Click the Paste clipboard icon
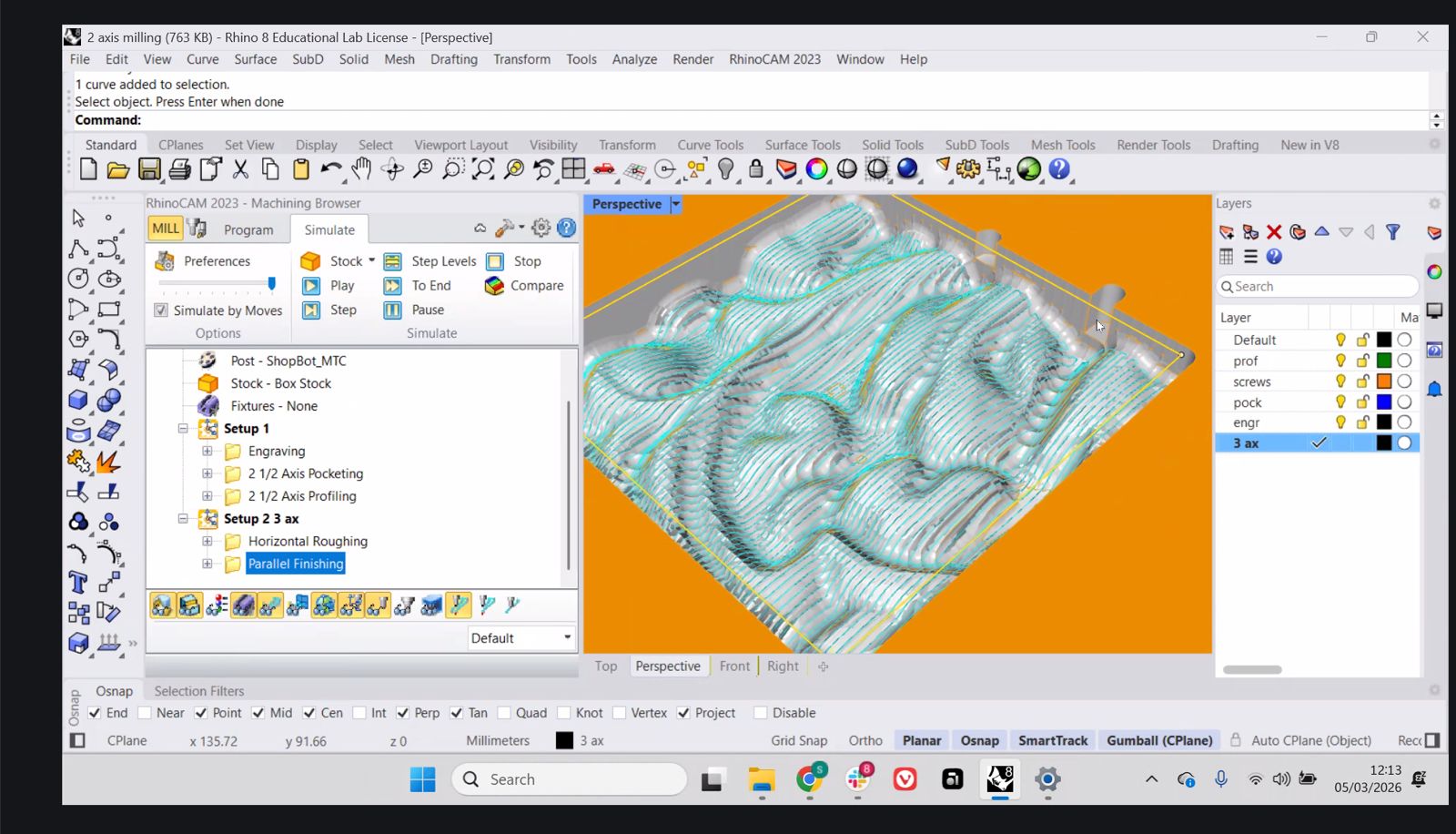 (301, 169)
